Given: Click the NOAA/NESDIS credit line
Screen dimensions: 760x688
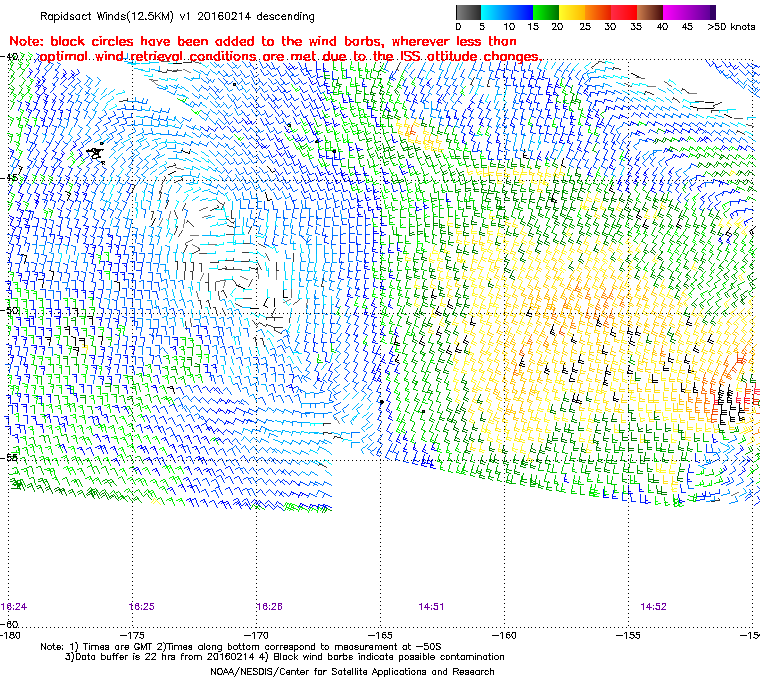Looking at the screenshot, I should tap(352, 672).
